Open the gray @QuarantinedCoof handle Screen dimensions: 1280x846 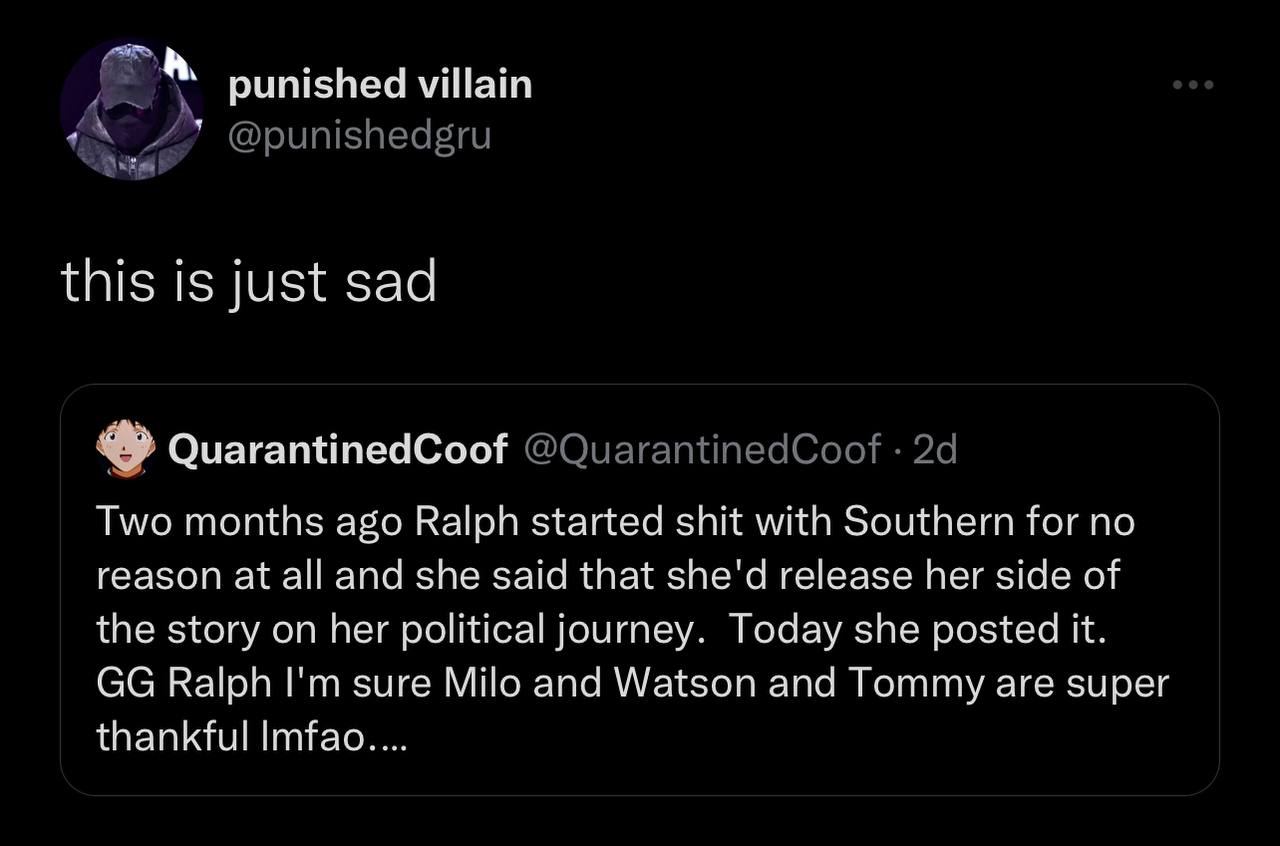tap(703, 451)
